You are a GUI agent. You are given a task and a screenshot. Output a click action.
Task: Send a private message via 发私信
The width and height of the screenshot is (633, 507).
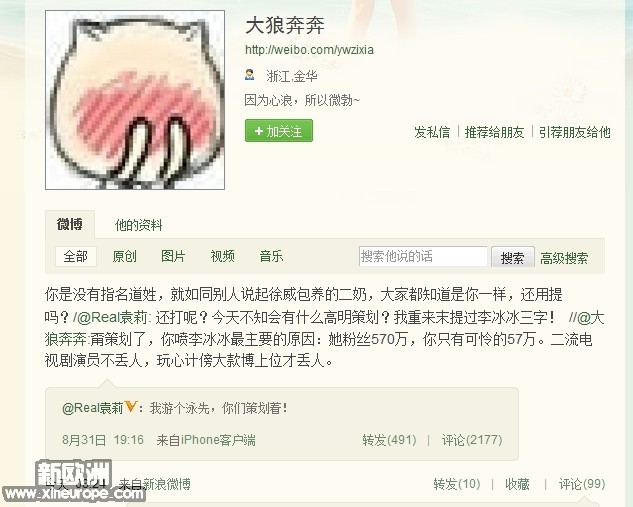[432, 132]
